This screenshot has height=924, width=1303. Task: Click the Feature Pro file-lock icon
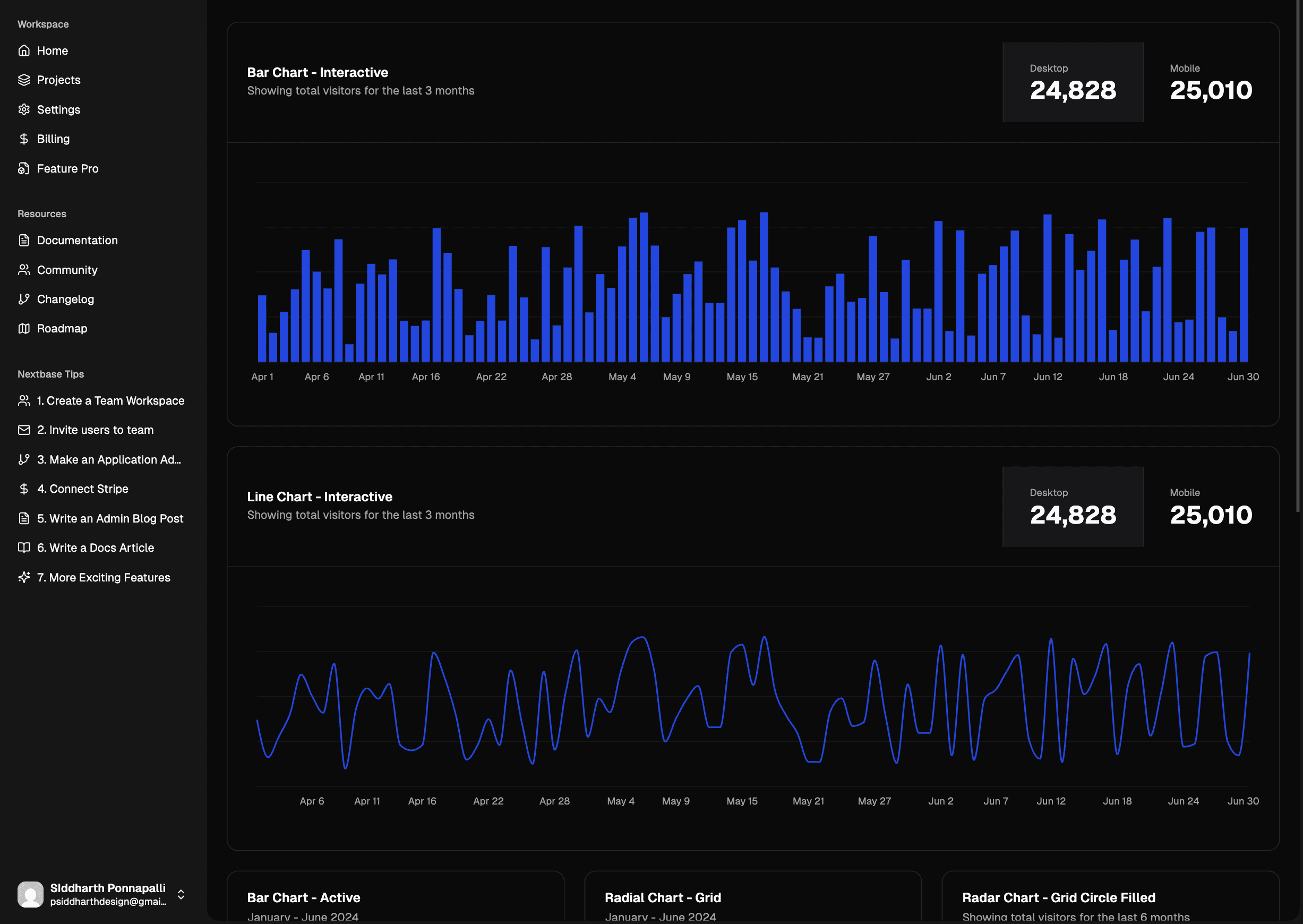coord(24,168)
